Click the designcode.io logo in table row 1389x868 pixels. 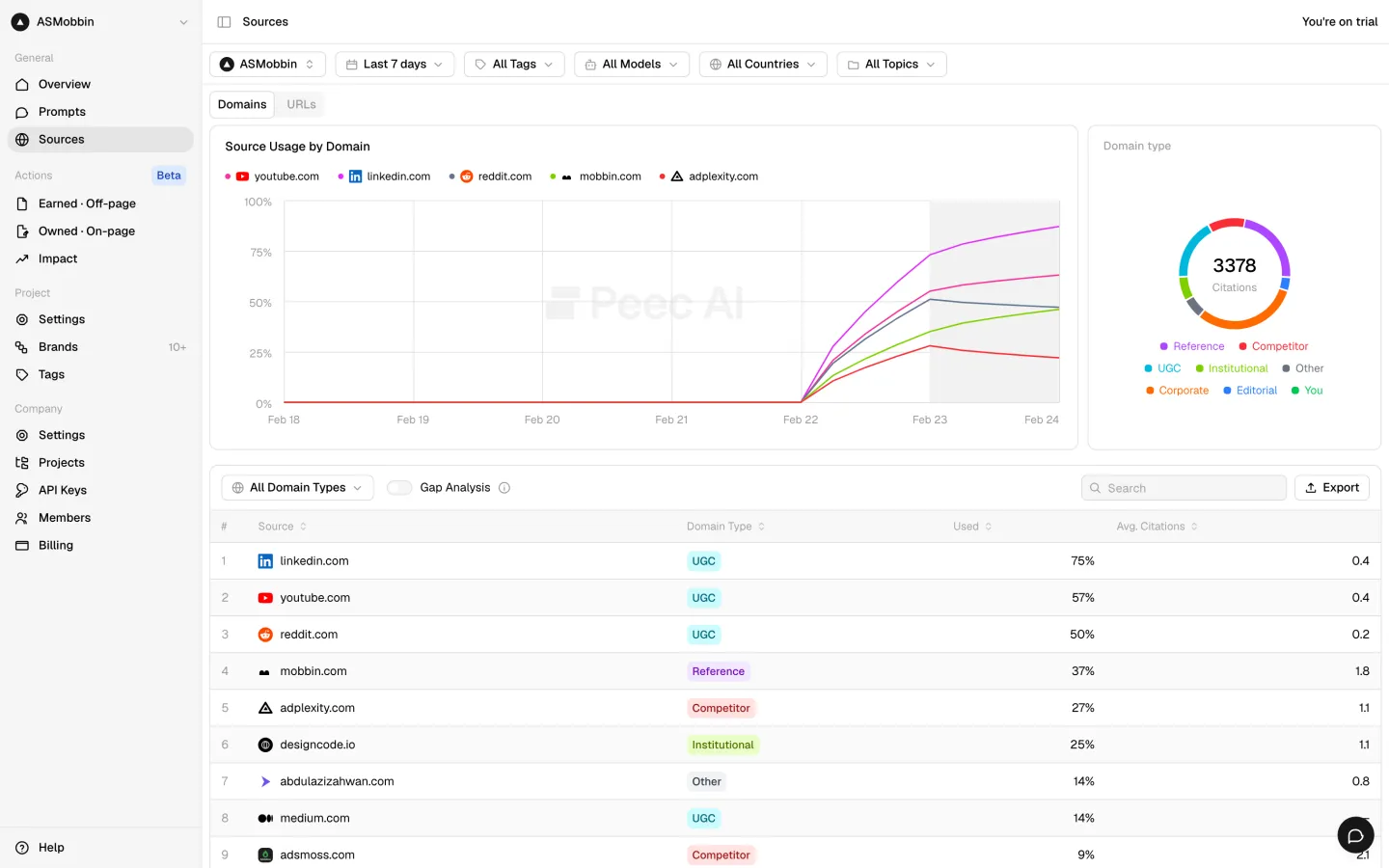[x=265, y=745]
